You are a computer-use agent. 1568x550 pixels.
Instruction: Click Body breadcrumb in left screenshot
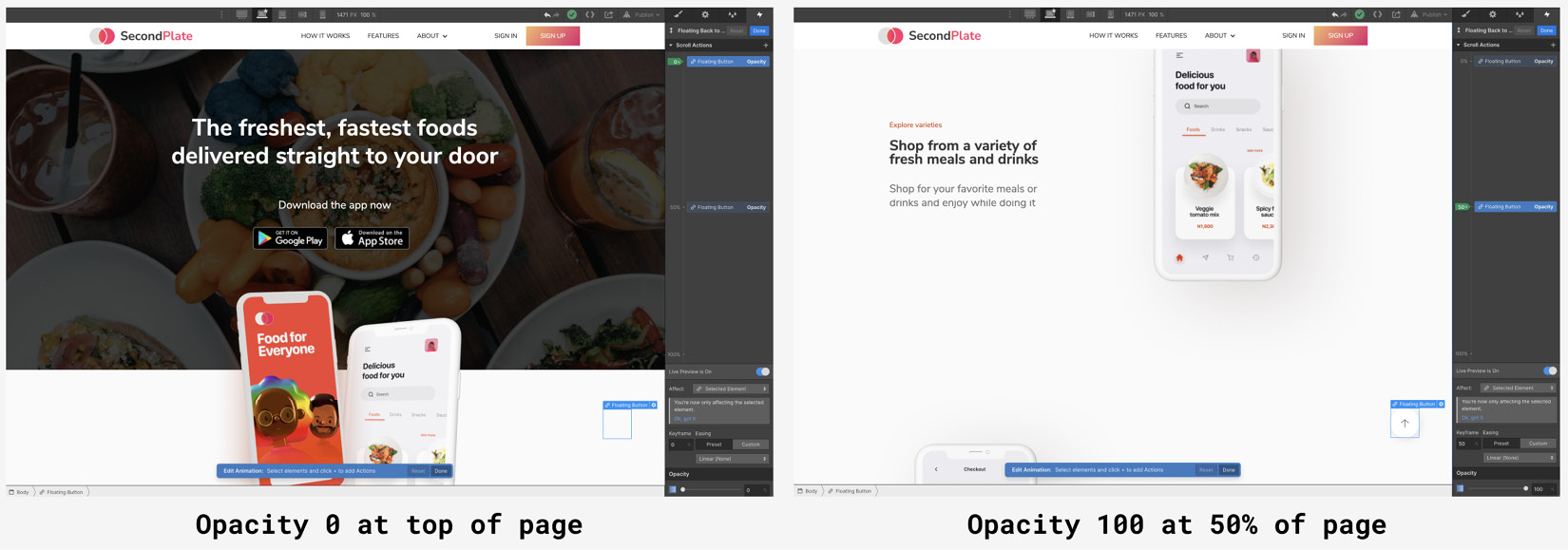[20, 492]
